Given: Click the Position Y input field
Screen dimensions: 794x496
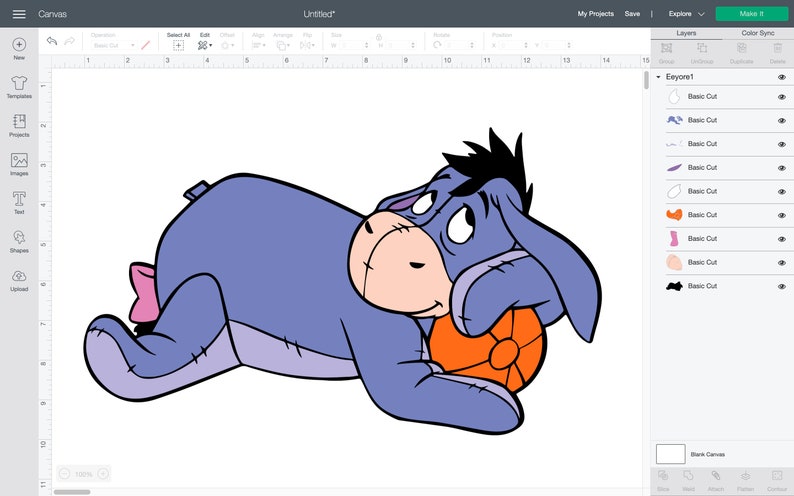Looking at the screenshot, I should (556, 46).
